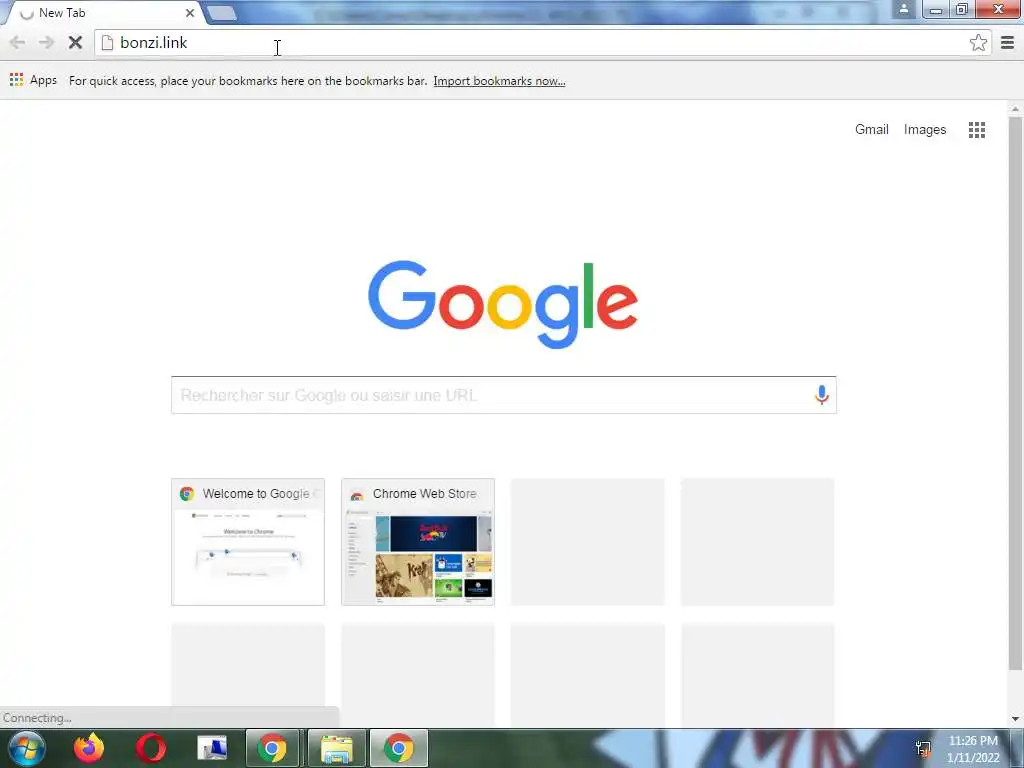Image resolution: width=1024 pixels, height=768 pixels.
Task: Click the back navigation arrow
Action: [18, 42]
